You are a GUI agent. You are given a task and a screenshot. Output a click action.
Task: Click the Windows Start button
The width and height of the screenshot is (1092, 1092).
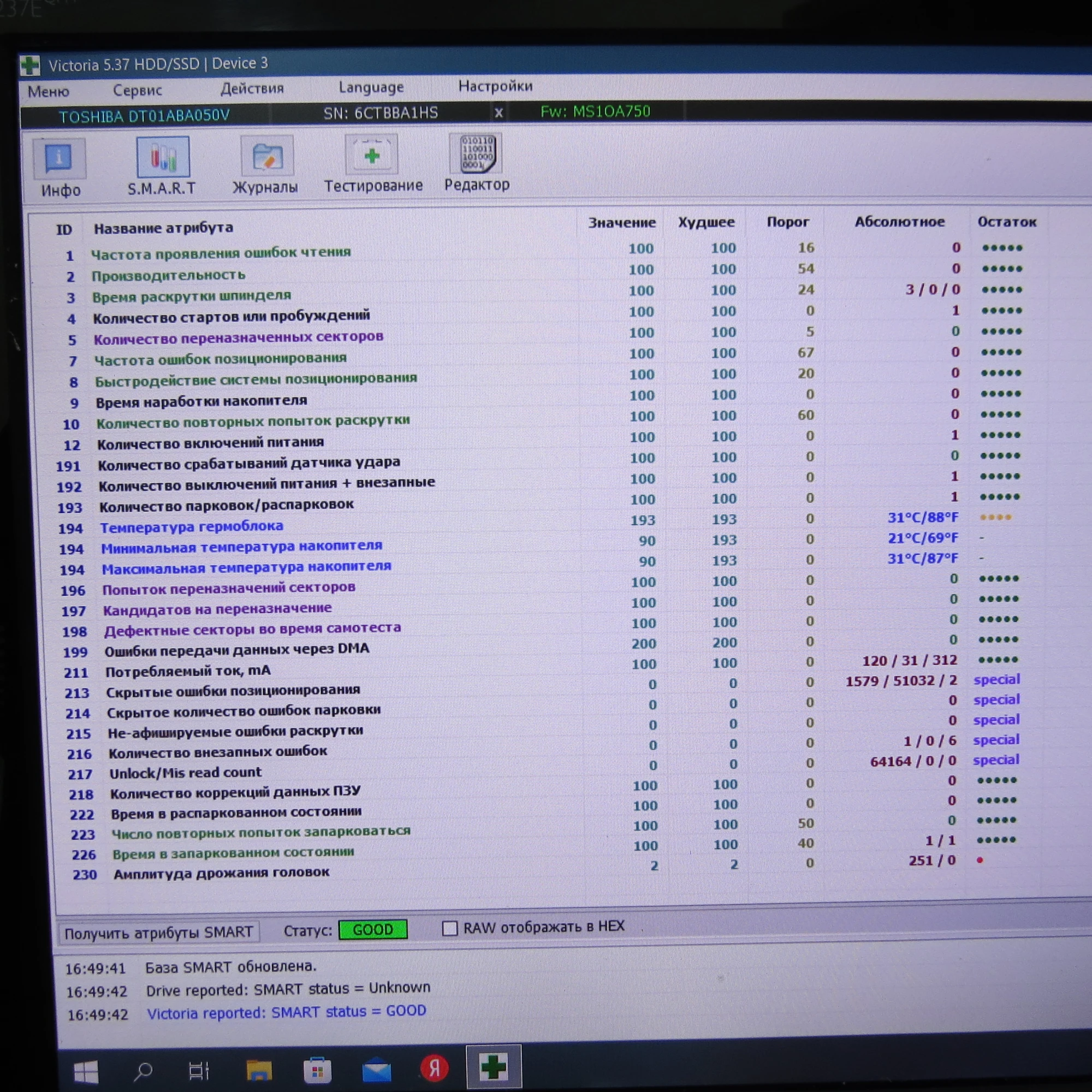tap(86, 1071)
